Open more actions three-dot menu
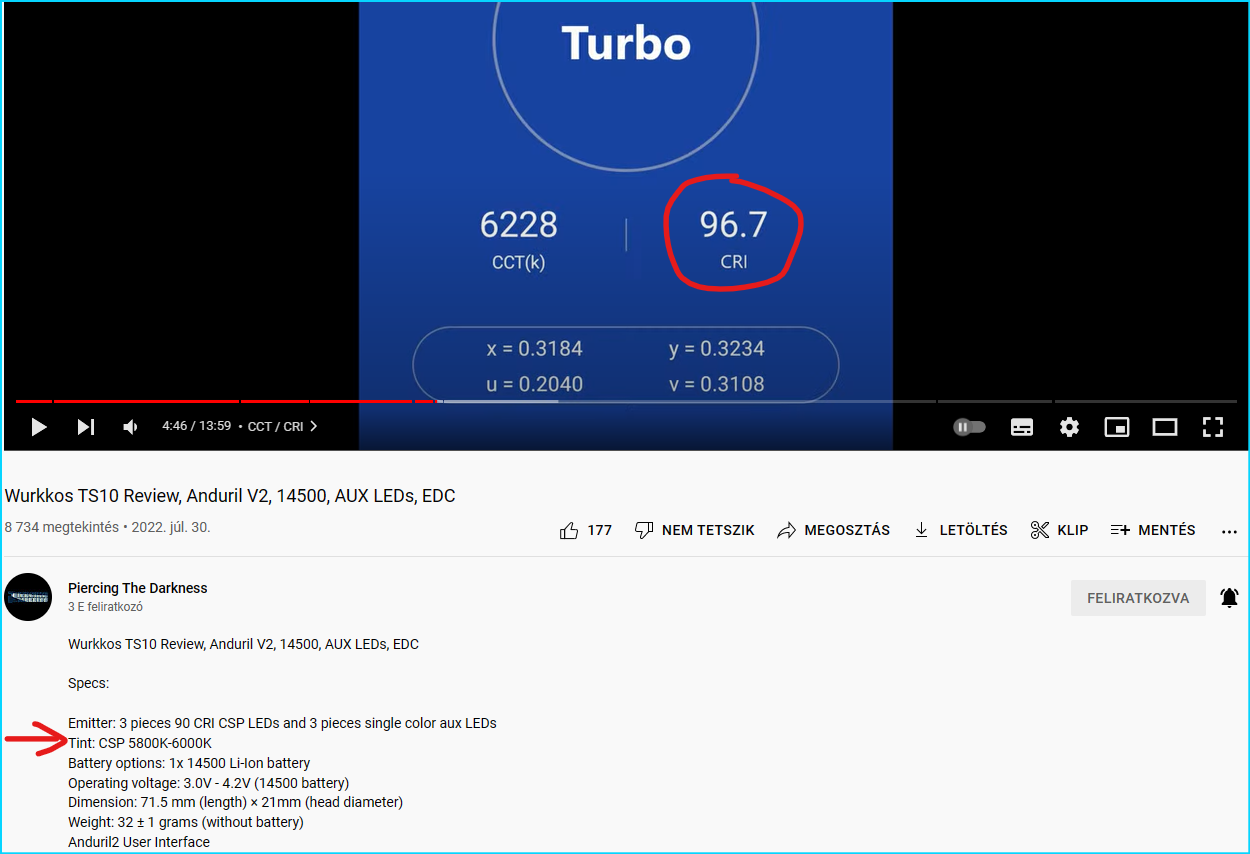The image size is (1250, 854). coord(1229,531)
